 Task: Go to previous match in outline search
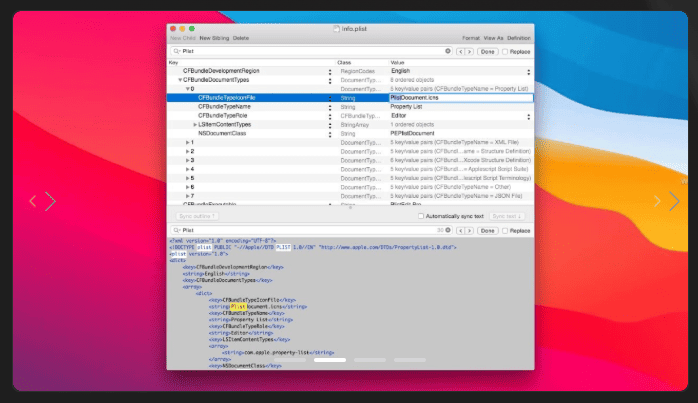pos(460,52)
